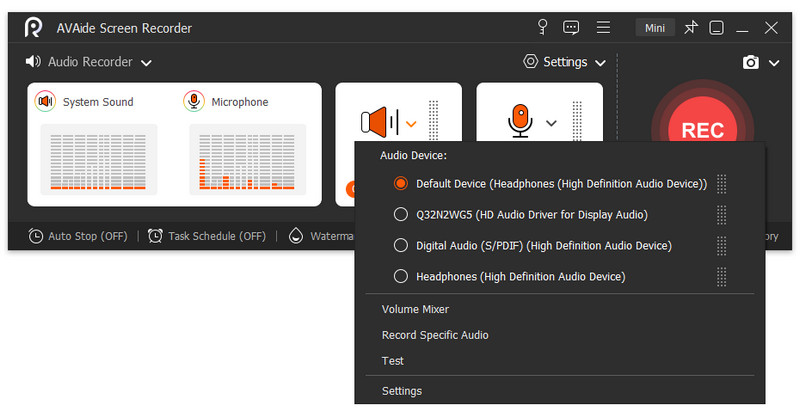
Task: Open the speaker device dropdown arrow
Action: coord(411,124)
